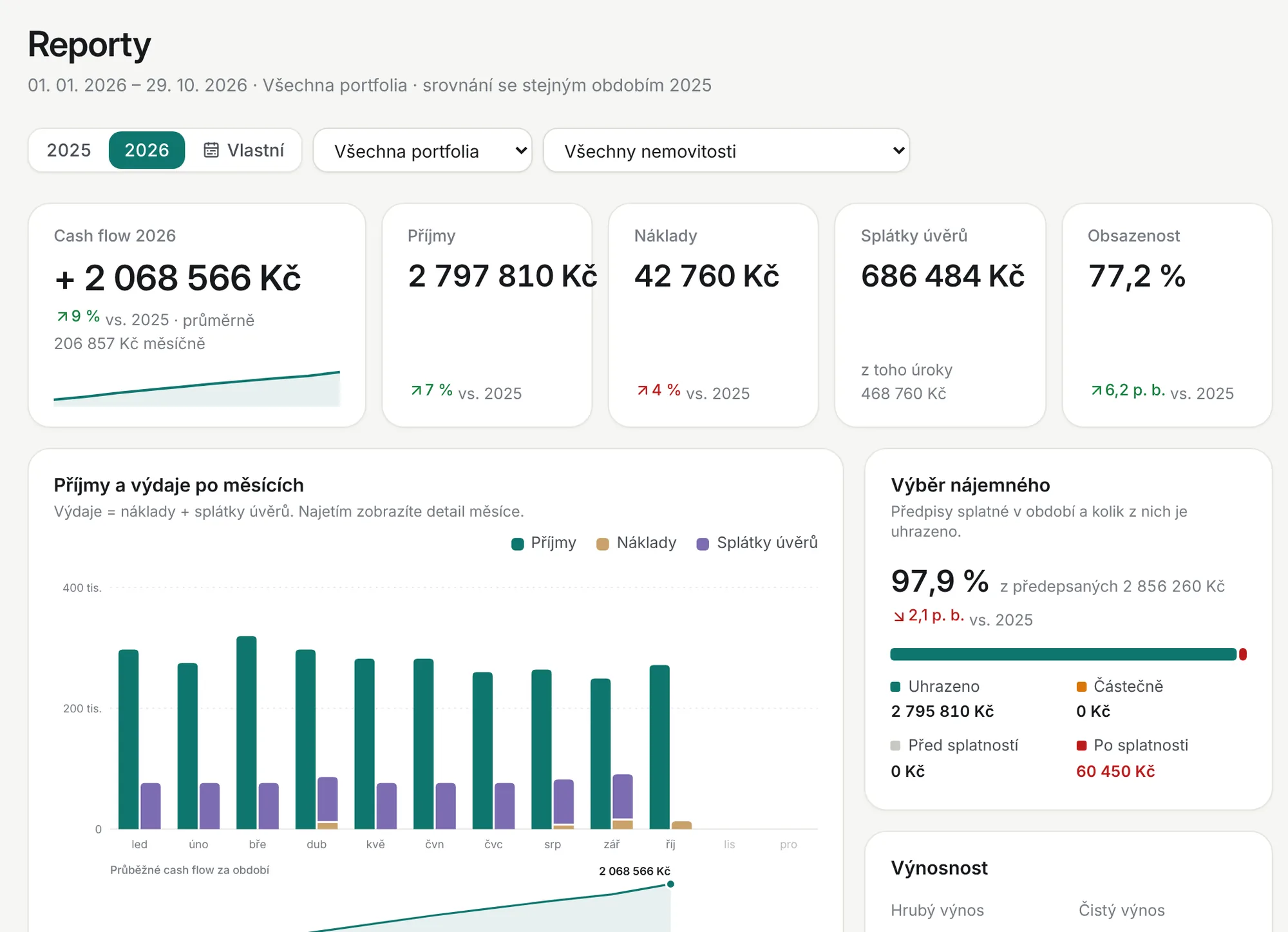Click the Náklady 42 760 Kč value
Screen dimensions: 1288x932
point(706,276)
